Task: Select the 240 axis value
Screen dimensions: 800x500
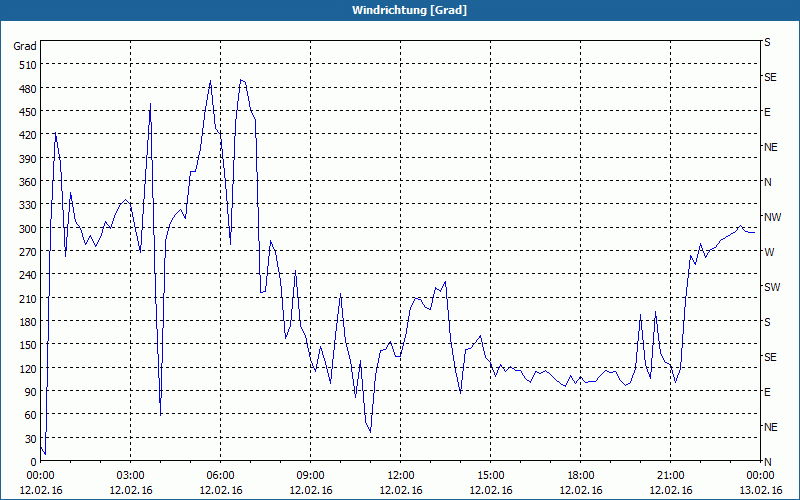Action: pyautogui.click(x=28, y=275)
